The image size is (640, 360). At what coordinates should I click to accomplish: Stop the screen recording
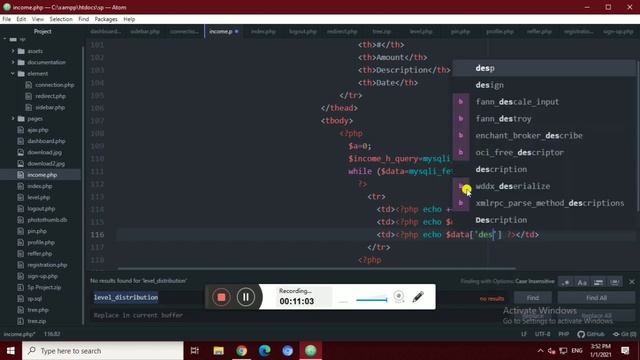221,297
